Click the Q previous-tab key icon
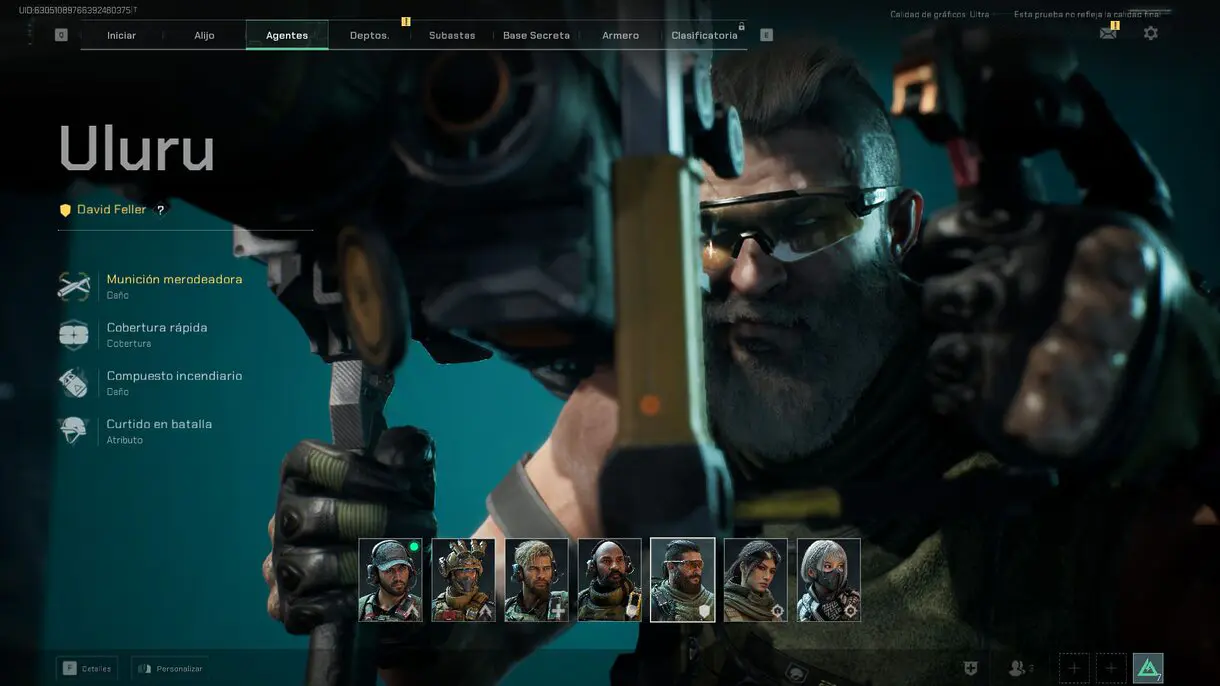This screenshot has width=1220, height=686. [61, 35]
